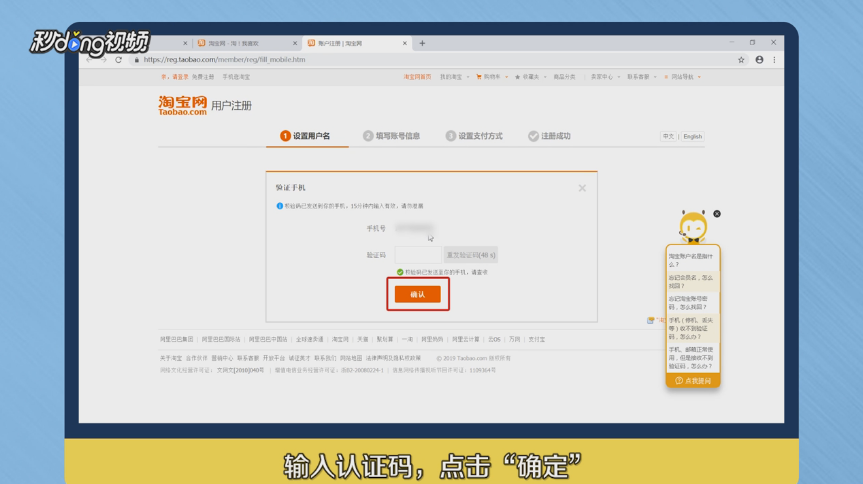This screenshot has height=484, width=863.
Task: Open the Chrome profile account icon
Action: [759, 59]
